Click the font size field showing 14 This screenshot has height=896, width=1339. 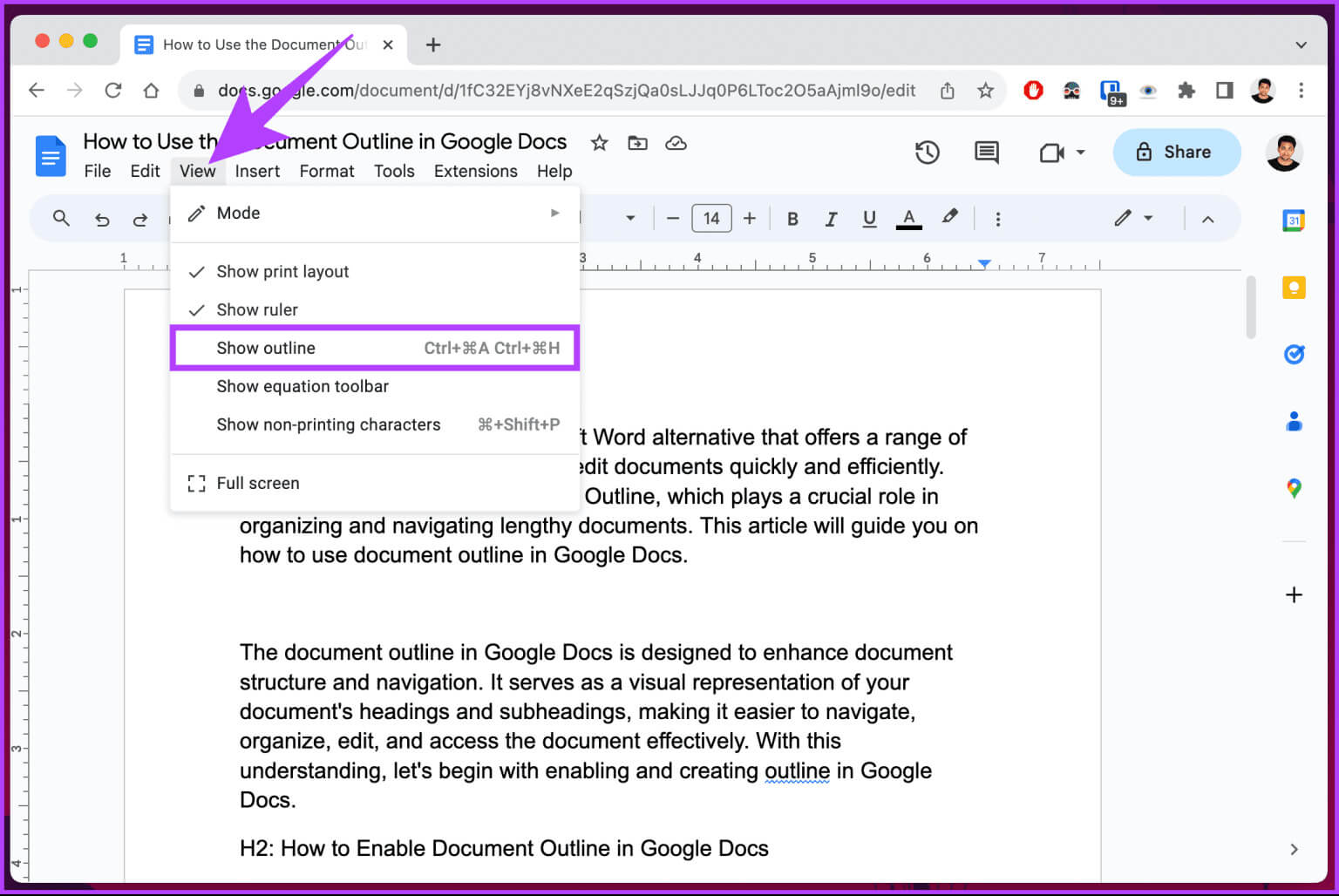pyautogui.click(x=711, y=219)
